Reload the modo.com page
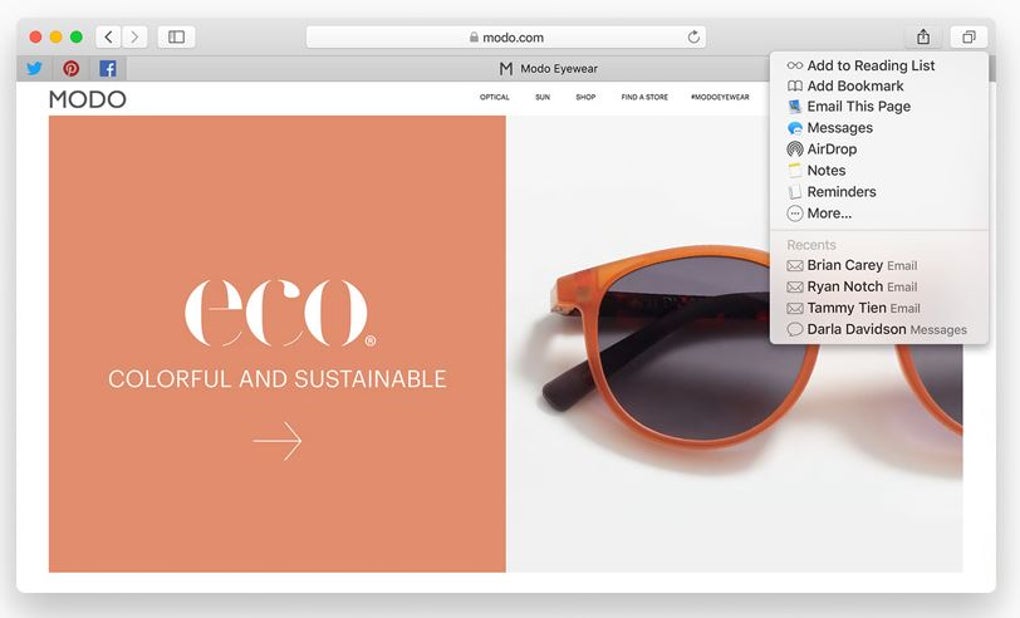The width and height of the screenshot is (1020, 618). pyautogui.click(x=693, y=37)
